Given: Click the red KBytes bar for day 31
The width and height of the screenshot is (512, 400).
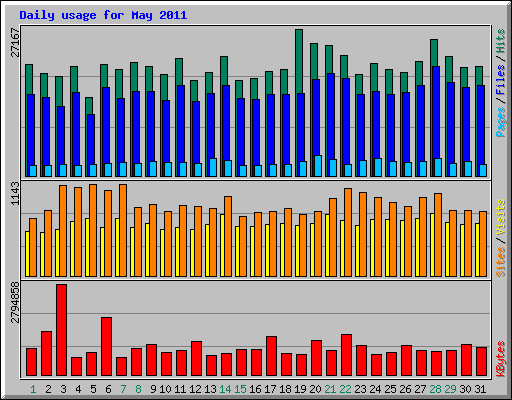Looking at the screenshot, I should [x=481, y=362].
